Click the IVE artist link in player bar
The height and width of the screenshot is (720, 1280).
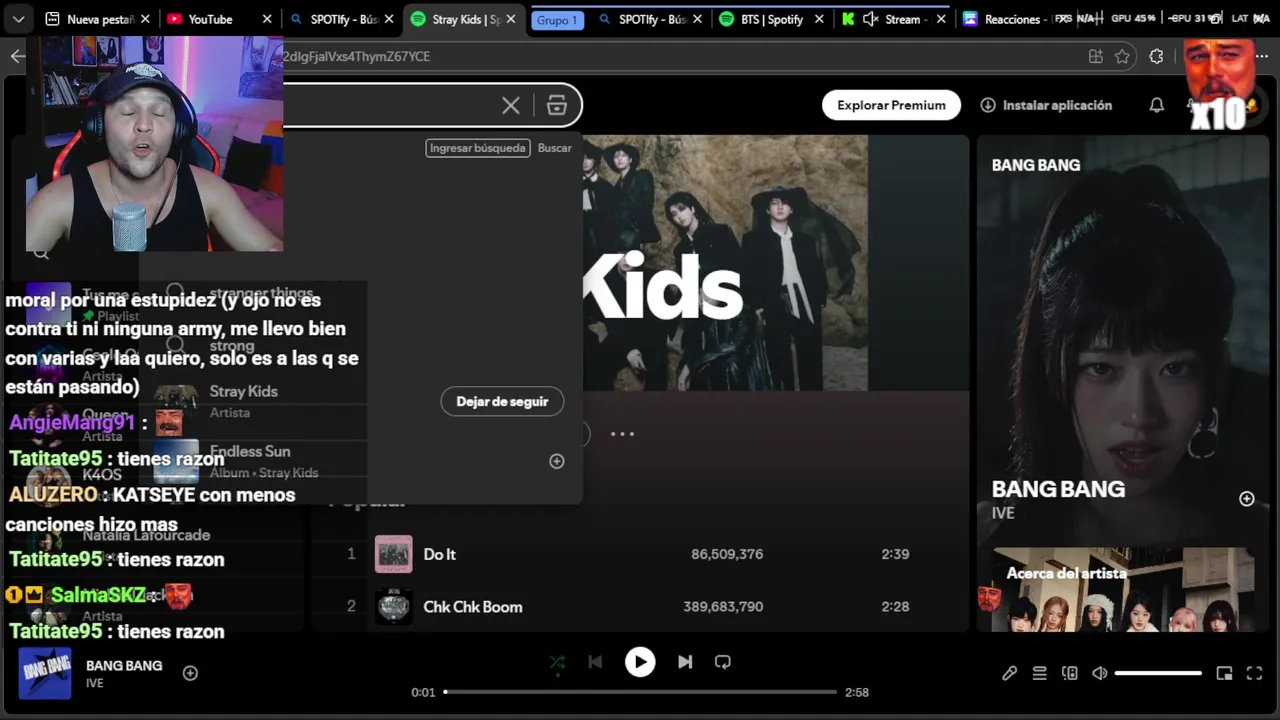(x=94, y=684)
